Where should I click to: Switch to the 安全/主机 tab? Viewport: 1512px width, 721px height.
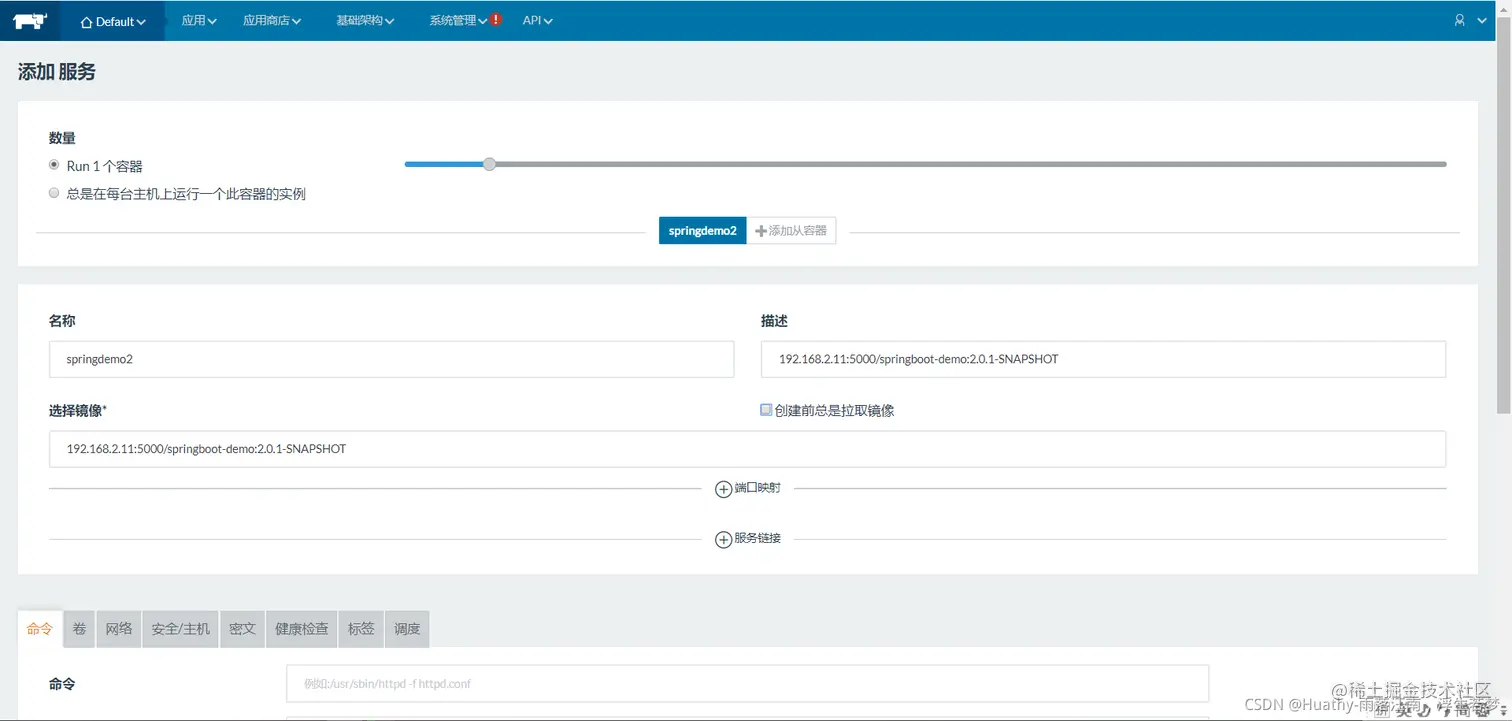(x=181, y=629)
